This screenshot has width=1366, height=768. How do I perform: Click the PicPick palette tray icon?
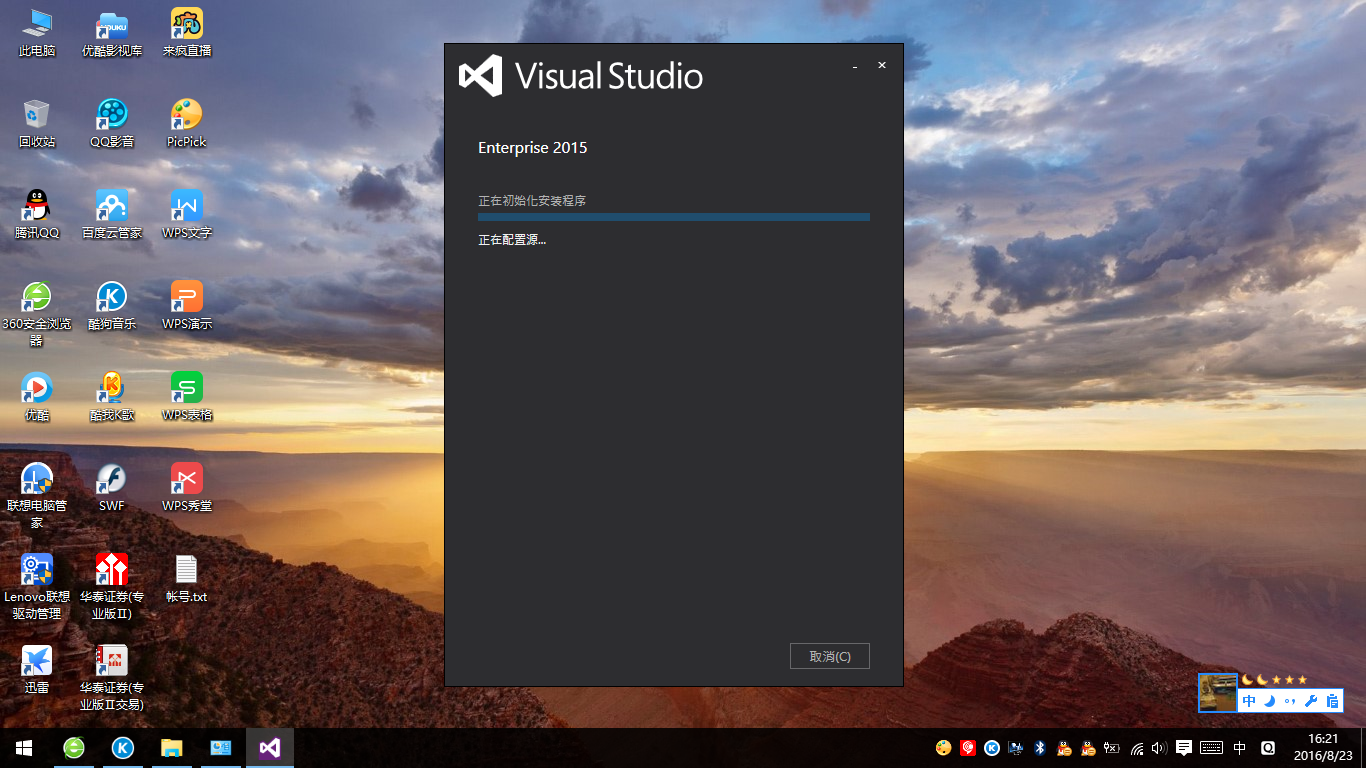(x=943, y=748)
